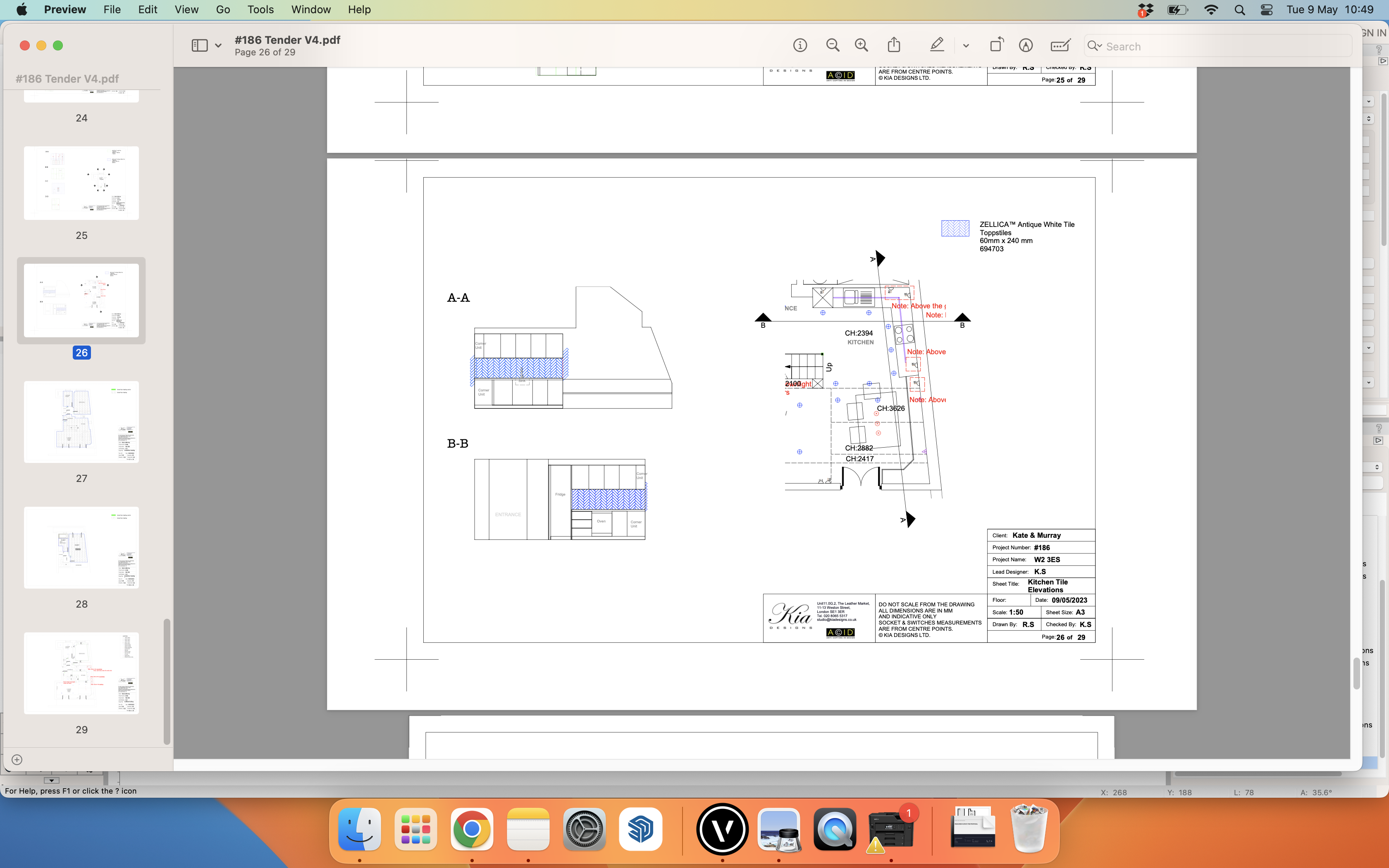Enable search options in the search field
The image size is (1389, 868).
coord(1096,46)
